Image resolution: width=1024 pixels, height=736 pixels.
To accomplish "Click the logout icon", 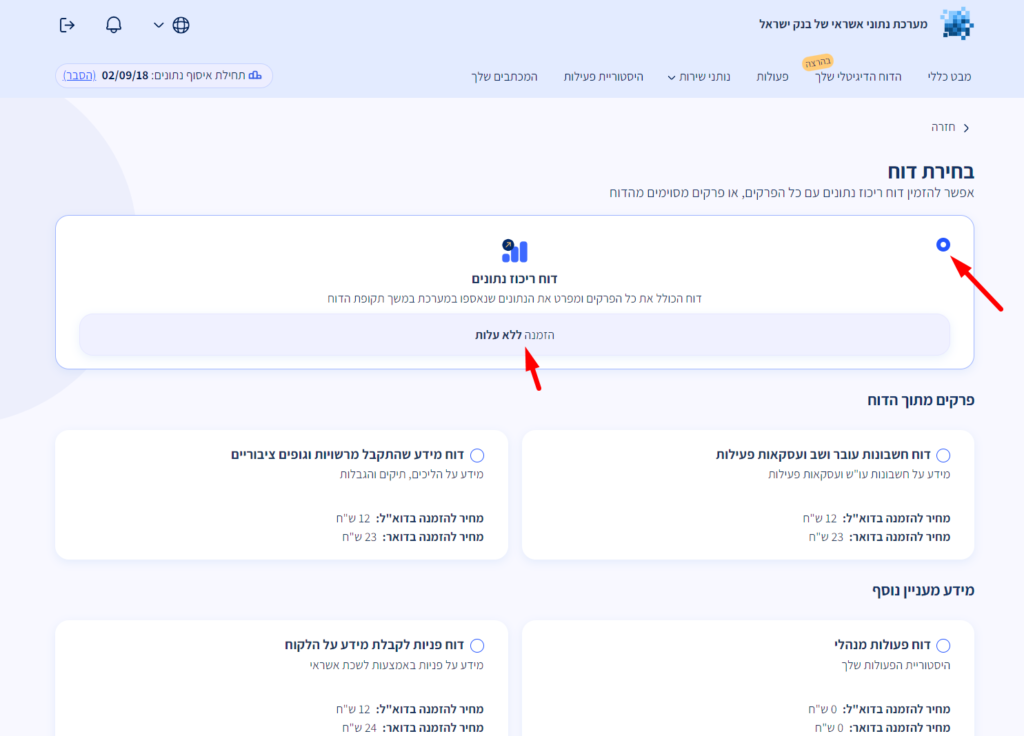I will coord(68,25).
